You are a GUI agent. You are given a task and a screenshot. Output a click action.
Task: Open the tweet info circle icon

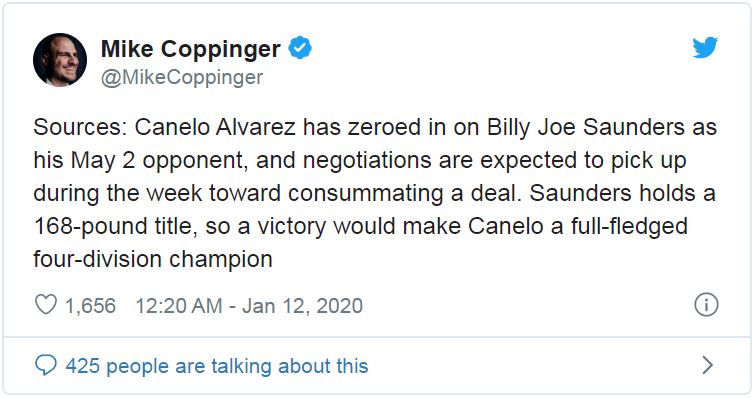[706, 304]
